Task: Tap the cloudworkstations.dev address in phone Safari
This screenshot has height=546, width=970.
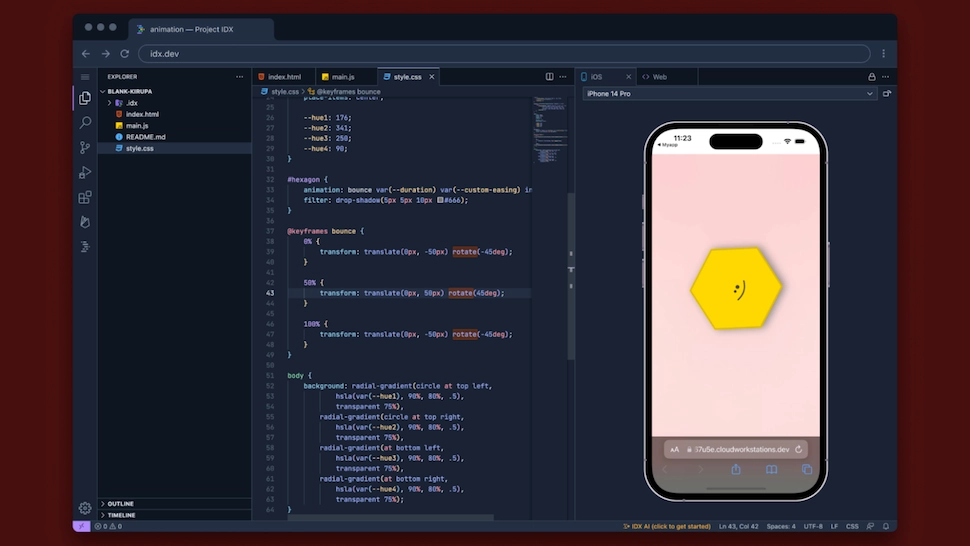Action: point(741,450)
